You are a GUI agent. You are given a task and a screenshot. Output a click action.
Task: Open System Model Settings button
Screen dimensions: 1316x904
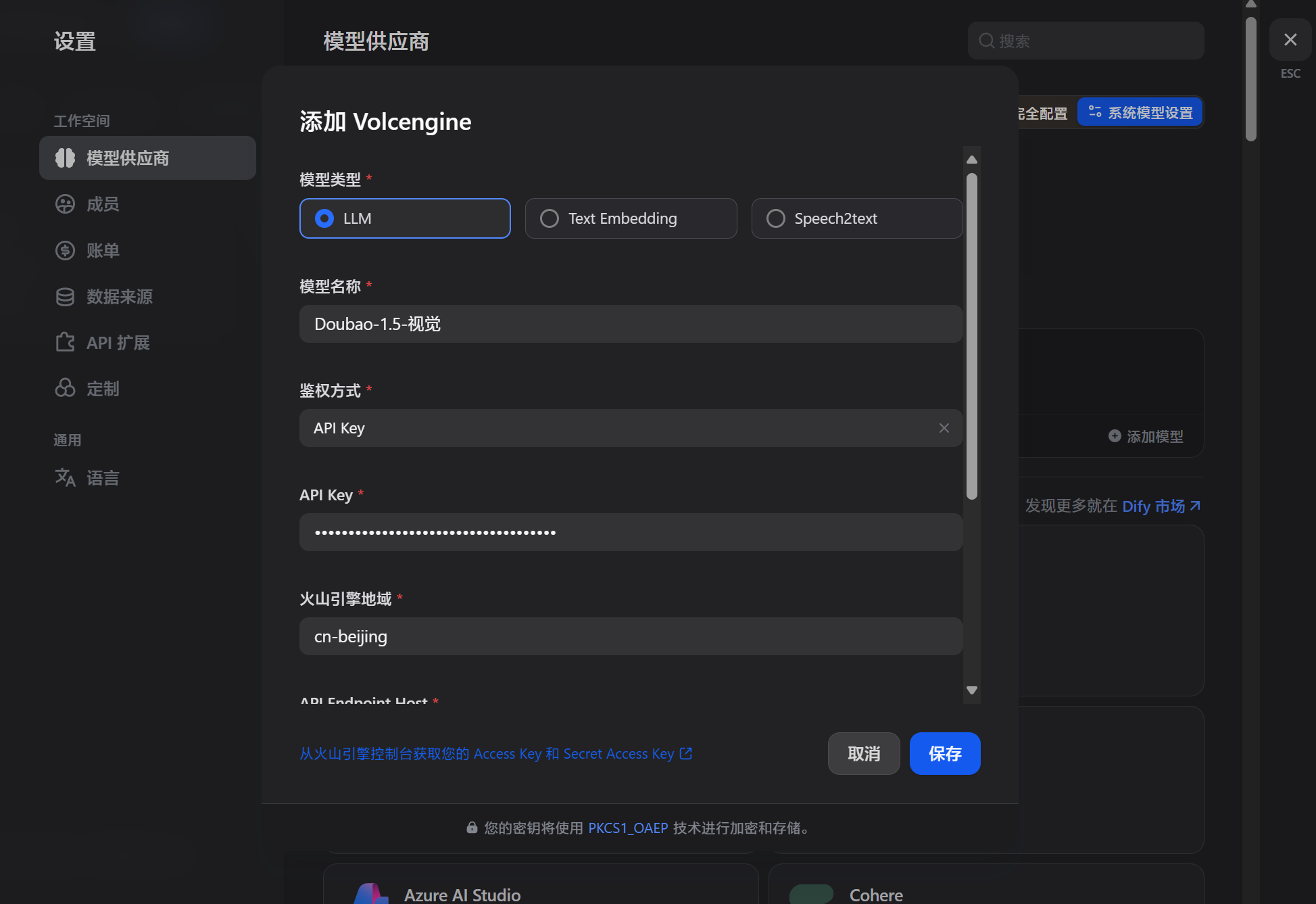[x=1140, y=112]
